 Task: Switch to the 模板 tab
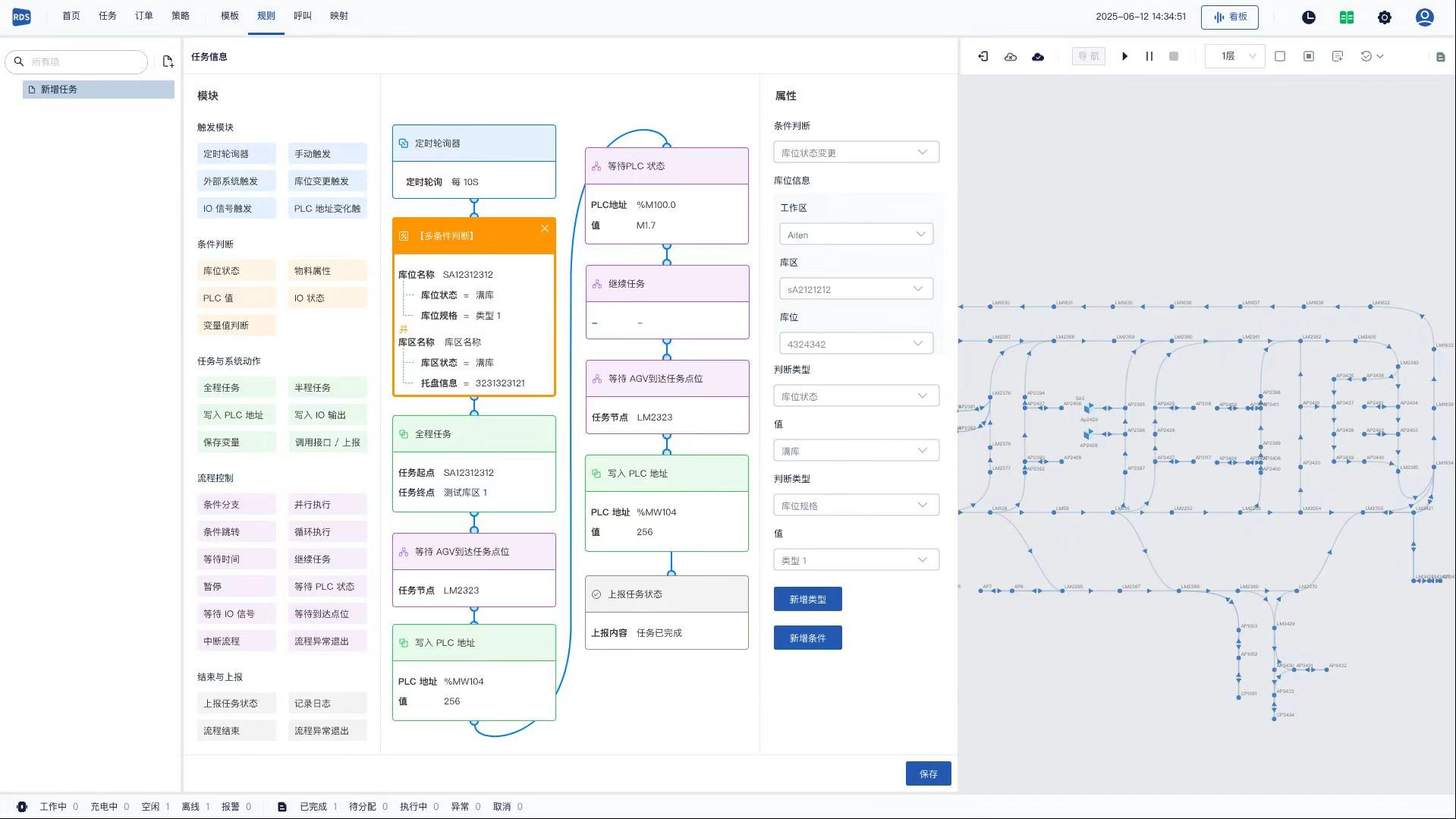(x=229, y=16)
